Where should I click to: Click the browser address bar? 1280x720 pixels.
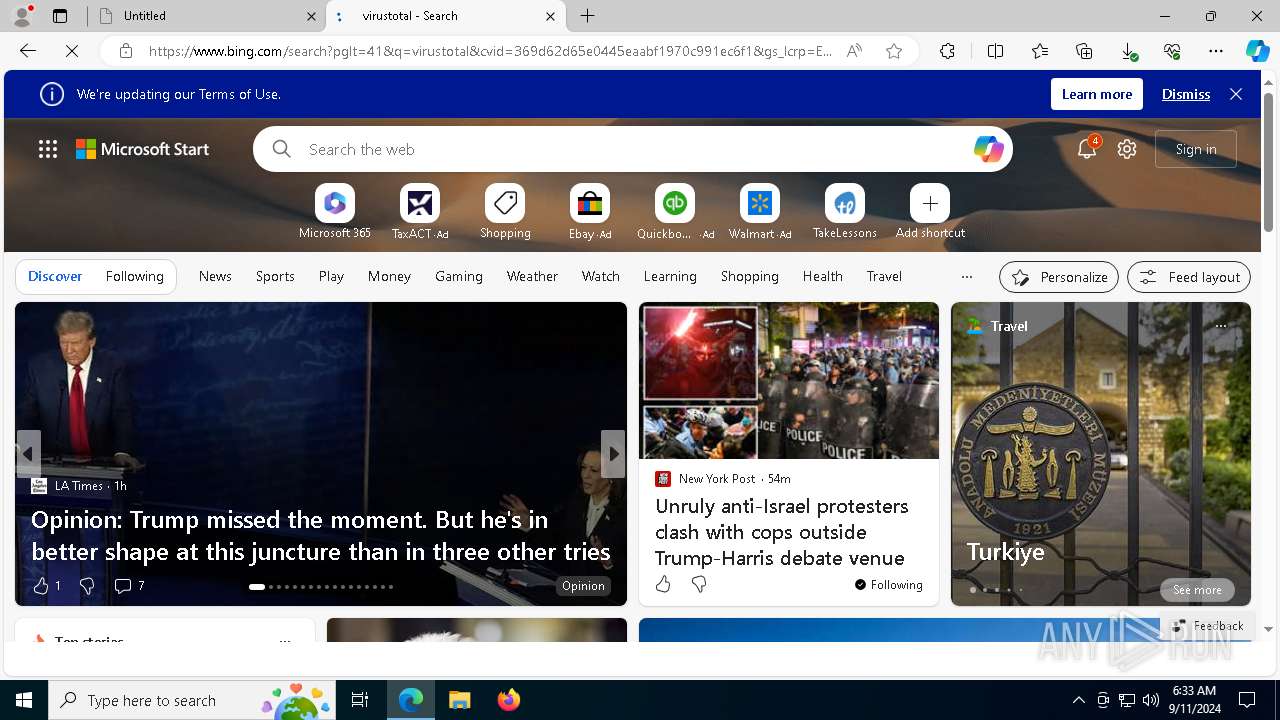(490, 51)
